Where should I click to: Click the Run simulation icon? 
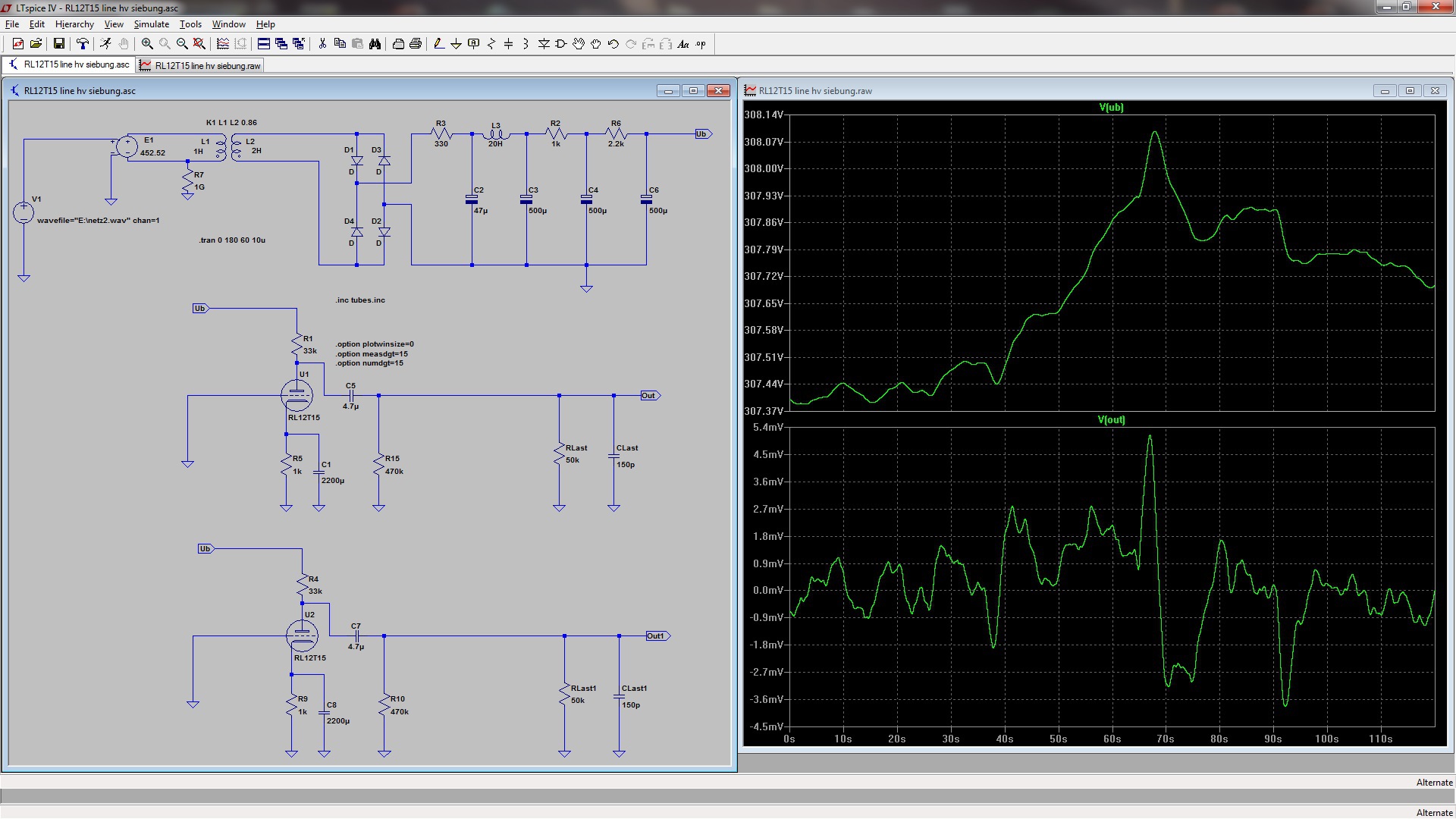(x=106, y=44)
